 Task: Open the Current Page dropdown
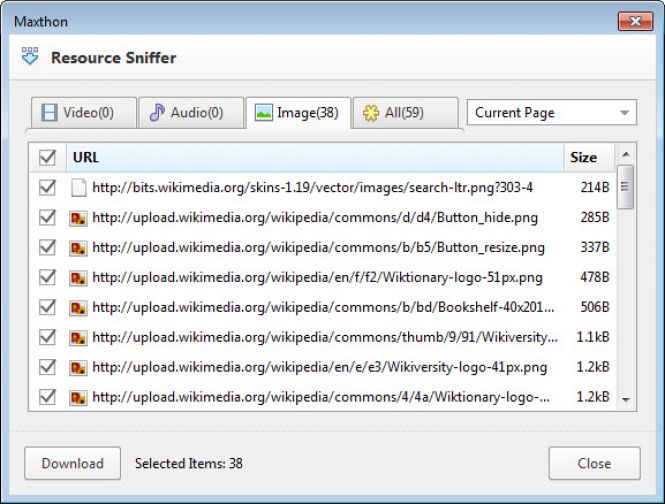click(551, 112)
